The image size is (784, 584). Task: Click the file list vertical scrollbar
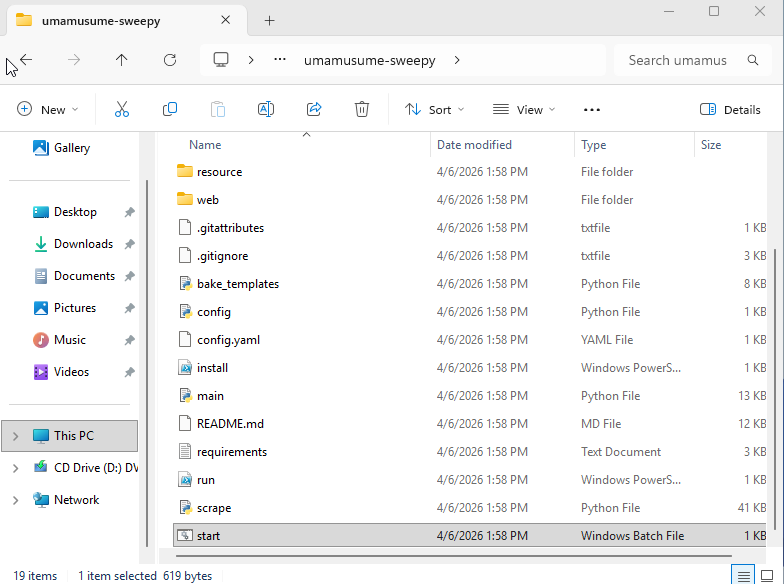[776, 390]
